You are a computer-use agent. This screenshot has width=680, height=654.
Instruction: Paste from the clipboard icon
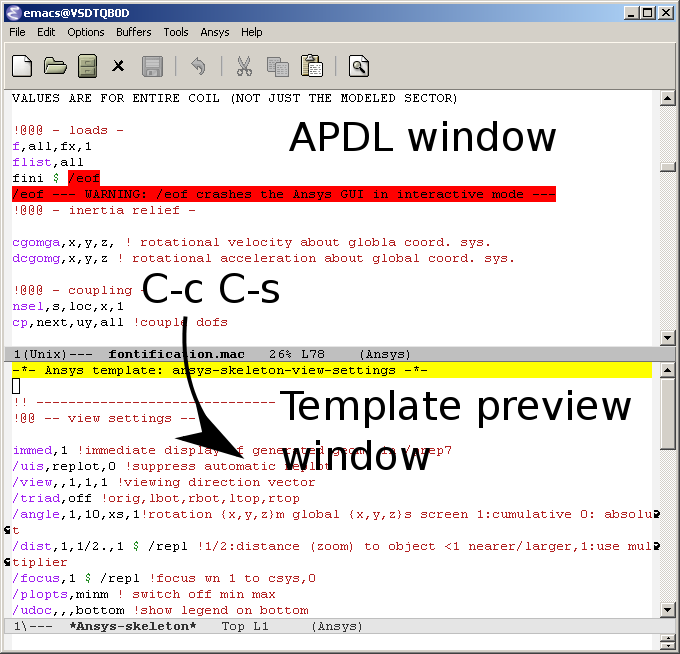312,66
